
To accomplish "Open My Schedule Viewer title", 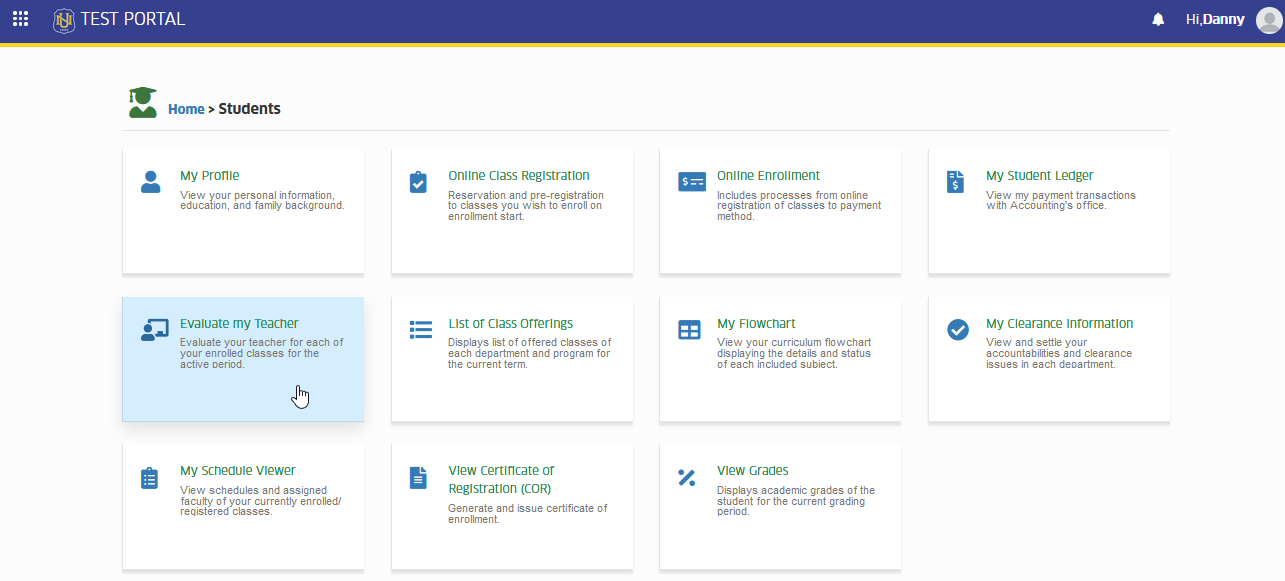I will [238, 471].
